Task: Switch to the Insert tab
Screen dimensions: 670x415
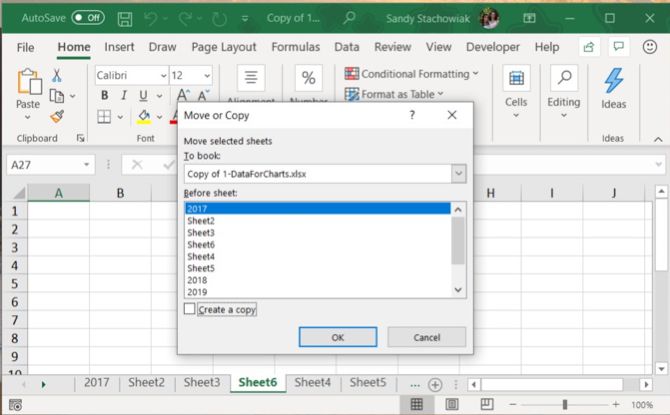Action: [x=119, y=47]
